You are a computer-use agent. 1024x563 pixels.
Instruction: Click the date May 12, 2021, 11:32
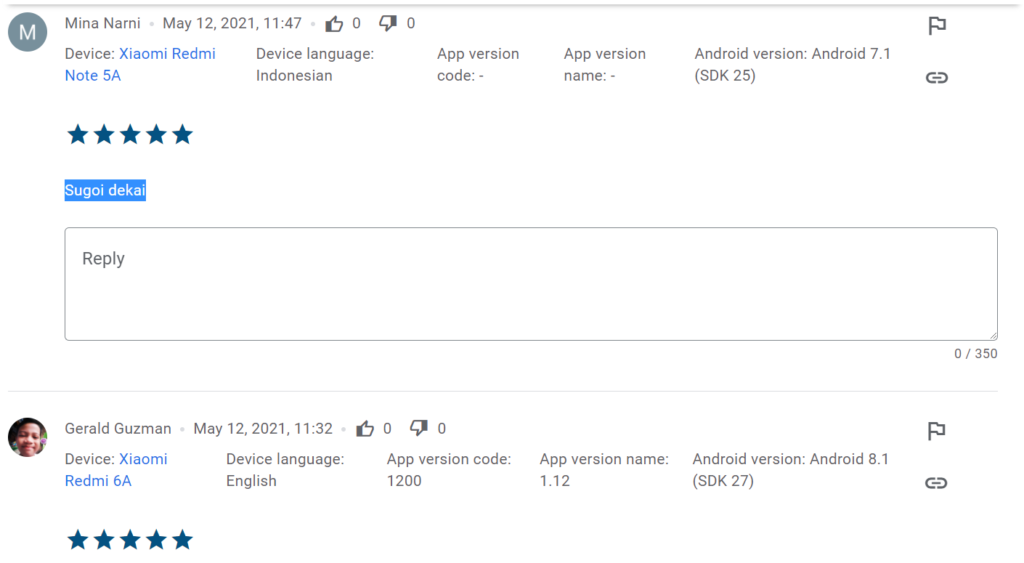coord(263,428)
